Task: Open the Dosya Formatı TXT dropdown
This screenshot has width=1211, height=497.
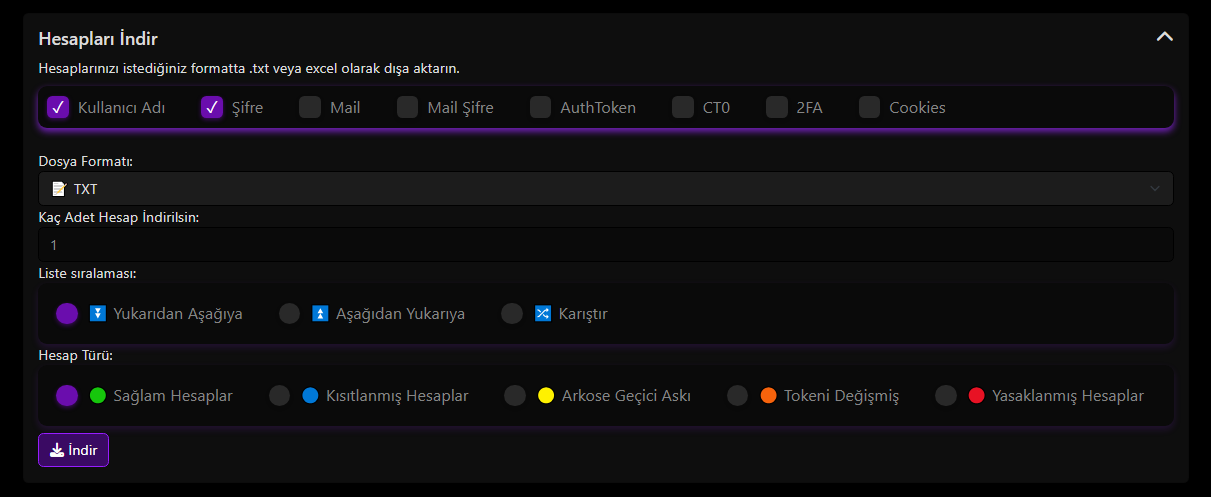Action: [x=606, y=189]
